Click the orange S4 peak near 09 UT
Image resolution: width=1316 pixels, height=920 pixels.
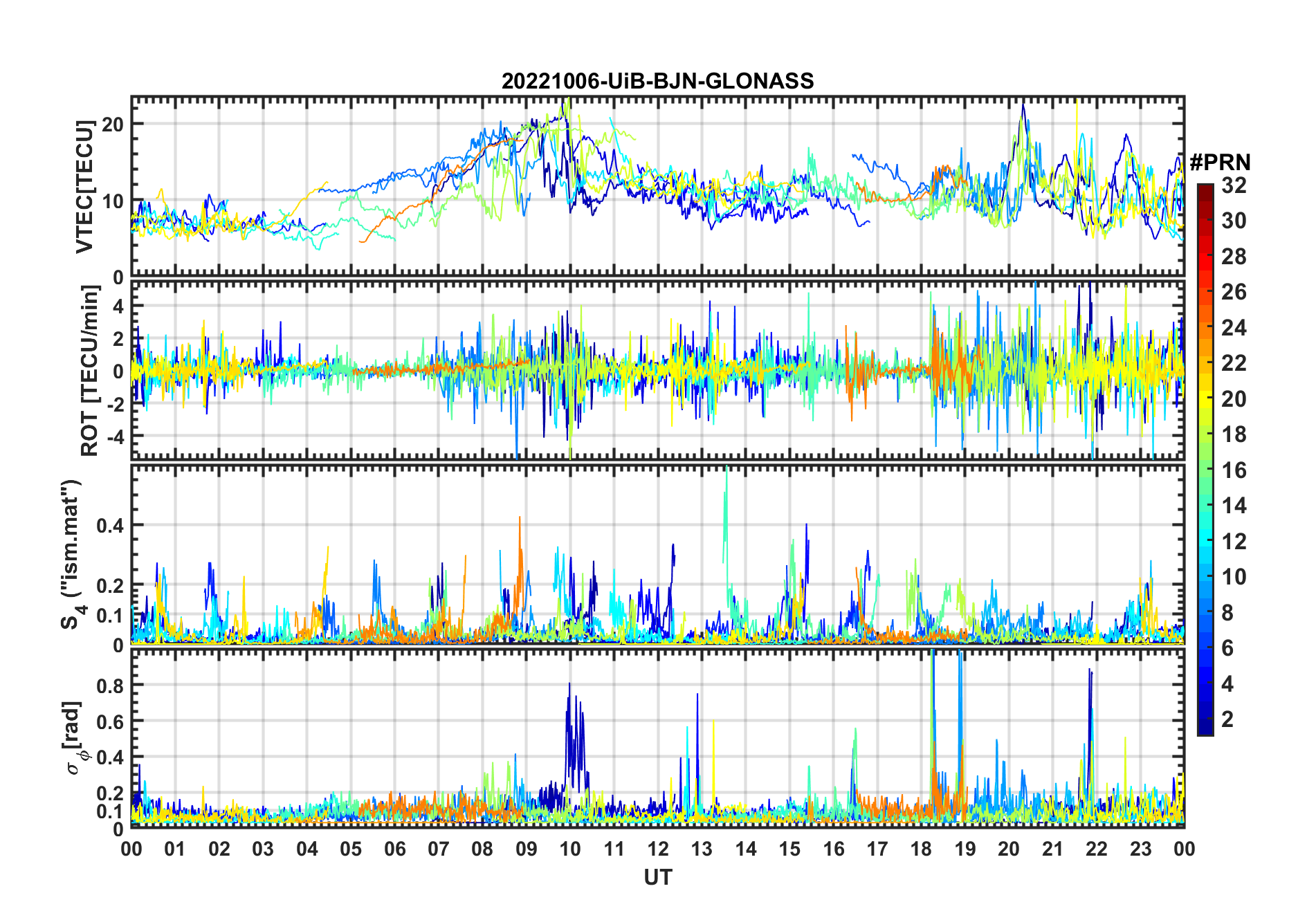[520, 519]
